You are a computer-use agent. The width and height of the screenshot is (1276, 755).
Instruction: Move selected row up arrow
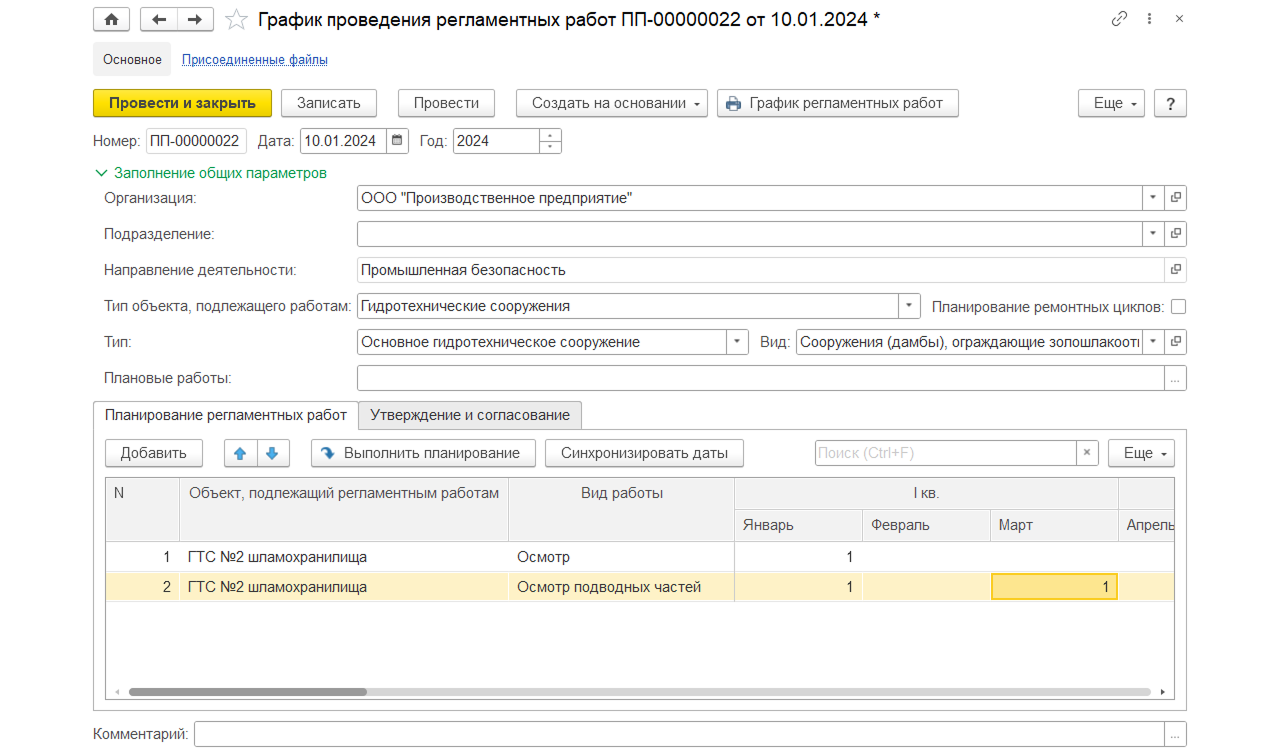[x=240, y=453]
